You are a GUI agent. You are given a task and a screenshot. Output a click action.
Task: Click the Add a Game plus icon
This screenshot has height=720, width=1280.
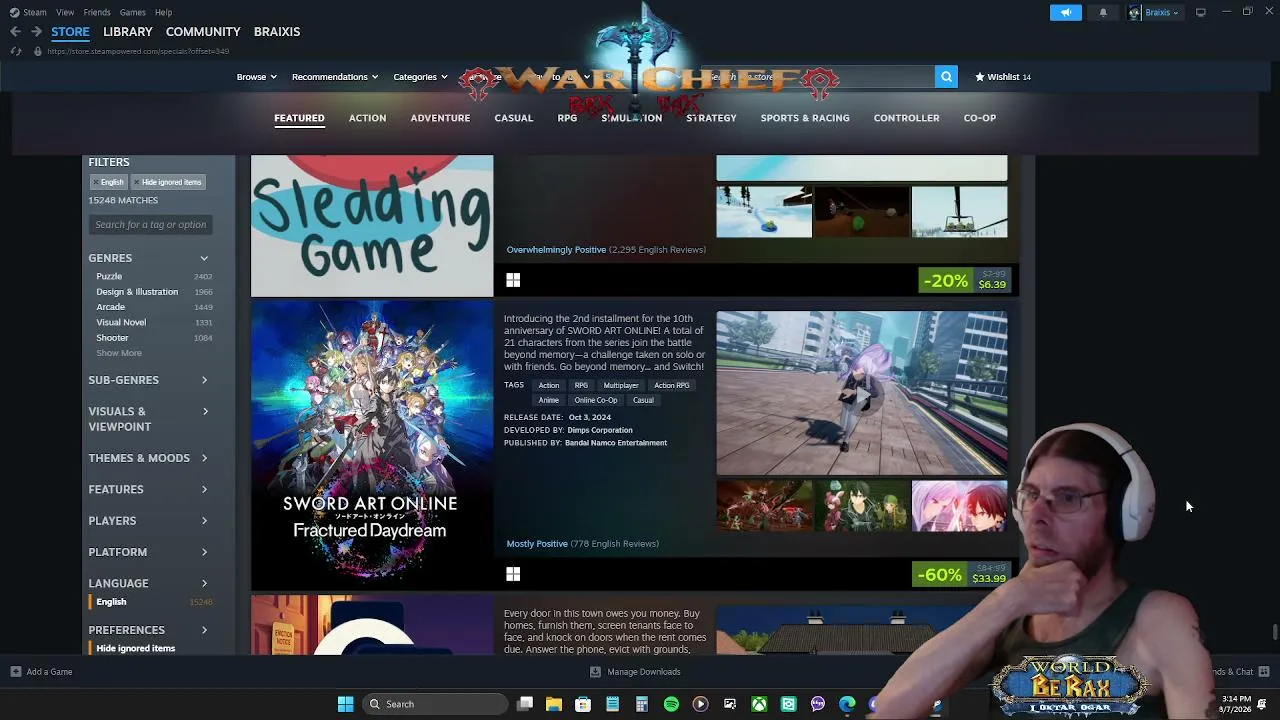(16, 672)
